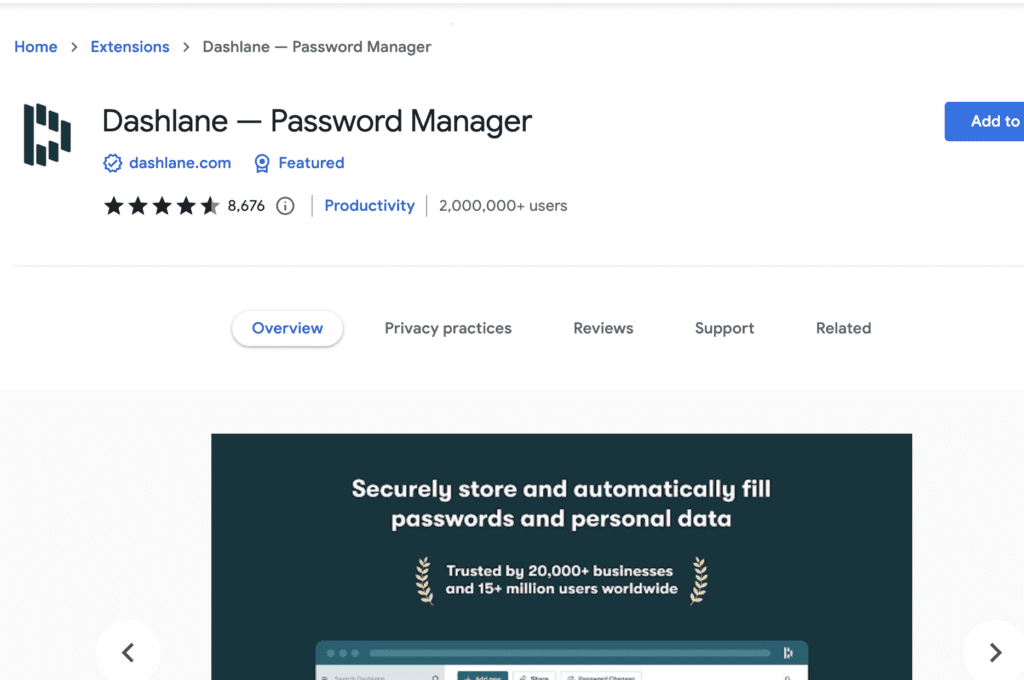The width and height of the screenshot is (1024, 680).
Task: Click the '2,000,000+ users' text
Action: pos(503,206)
